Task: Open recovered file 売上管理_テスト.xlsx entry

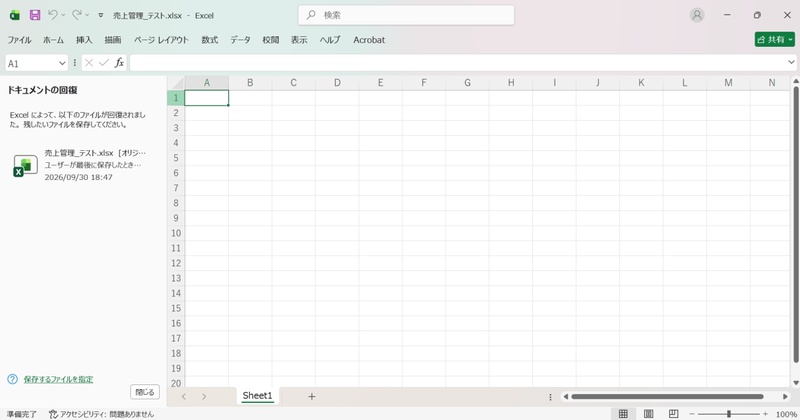Action: (79, 165)
